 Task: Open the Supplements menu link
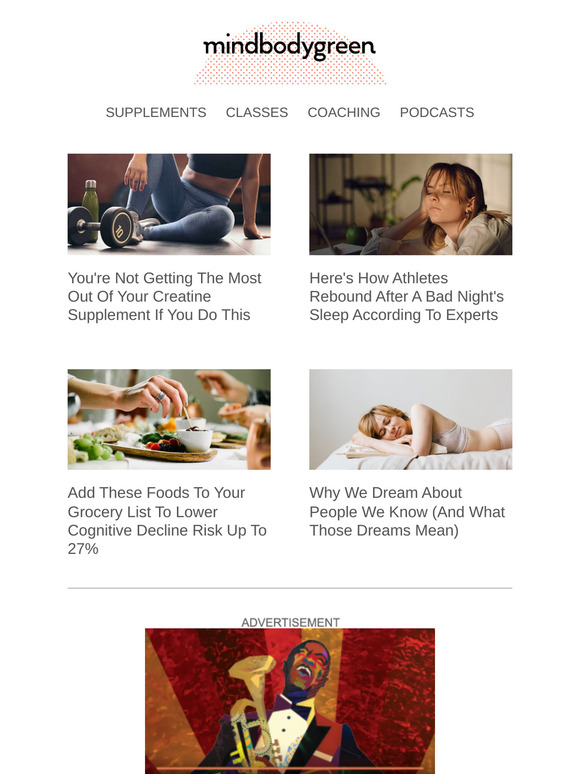click(x=156, y=113)
